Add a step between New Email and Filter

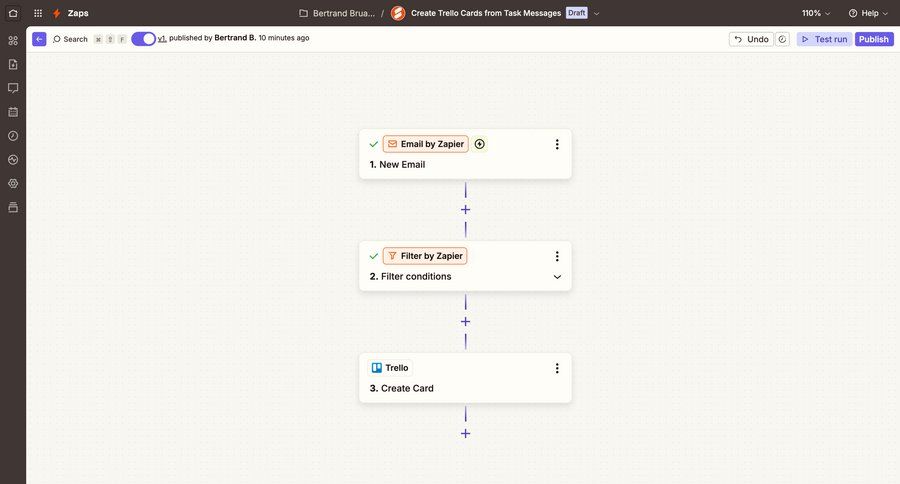point(465,210)
